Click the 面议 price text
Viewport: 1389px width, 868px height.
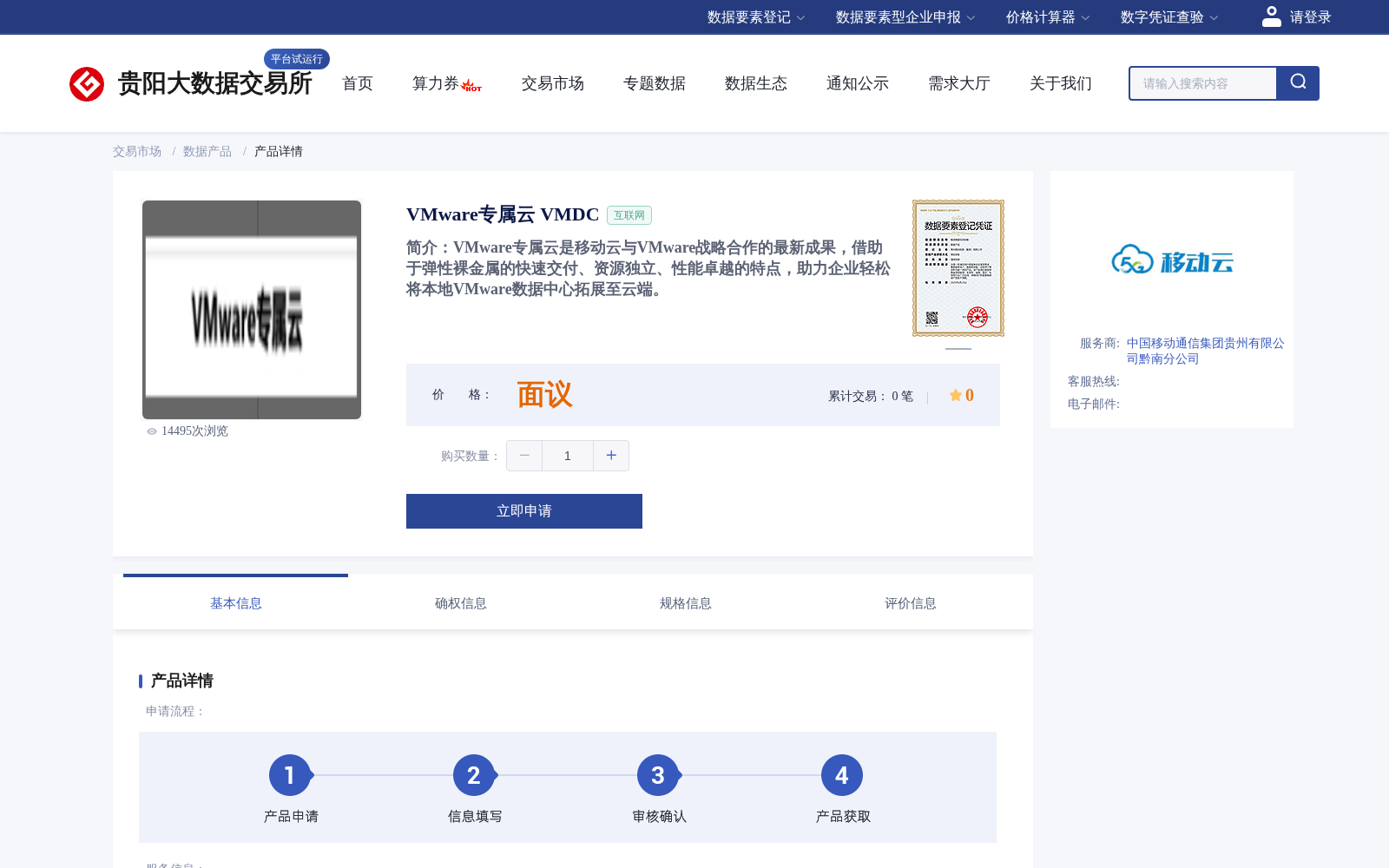click(x=544, y=395)
